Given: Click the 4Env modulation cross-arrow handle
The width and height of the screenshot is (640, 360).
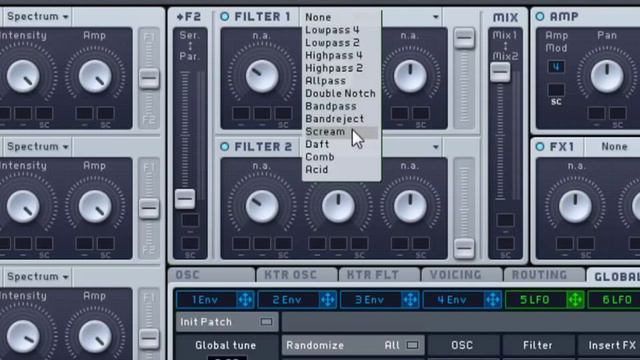Looking at the screenshot, I should click(x=493, y=300).
